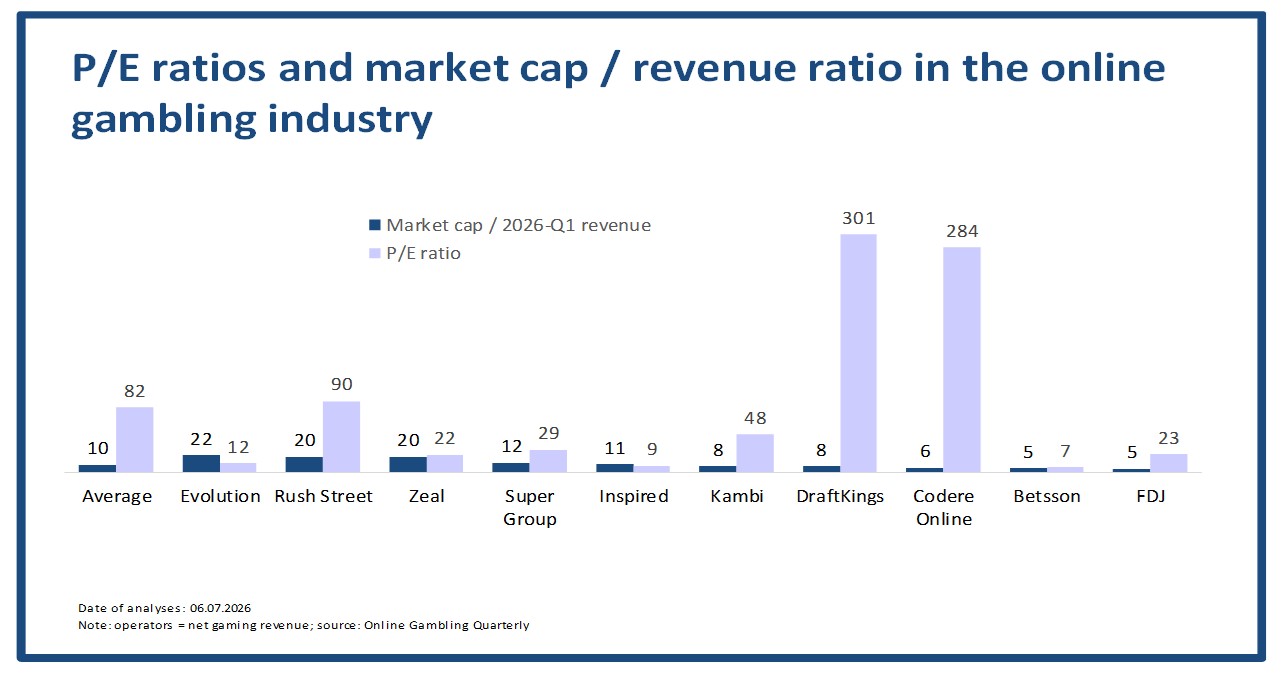1285x673 pixels.
Task: Click the Kambi P/E ratio bar
Action: pos(755,453)
